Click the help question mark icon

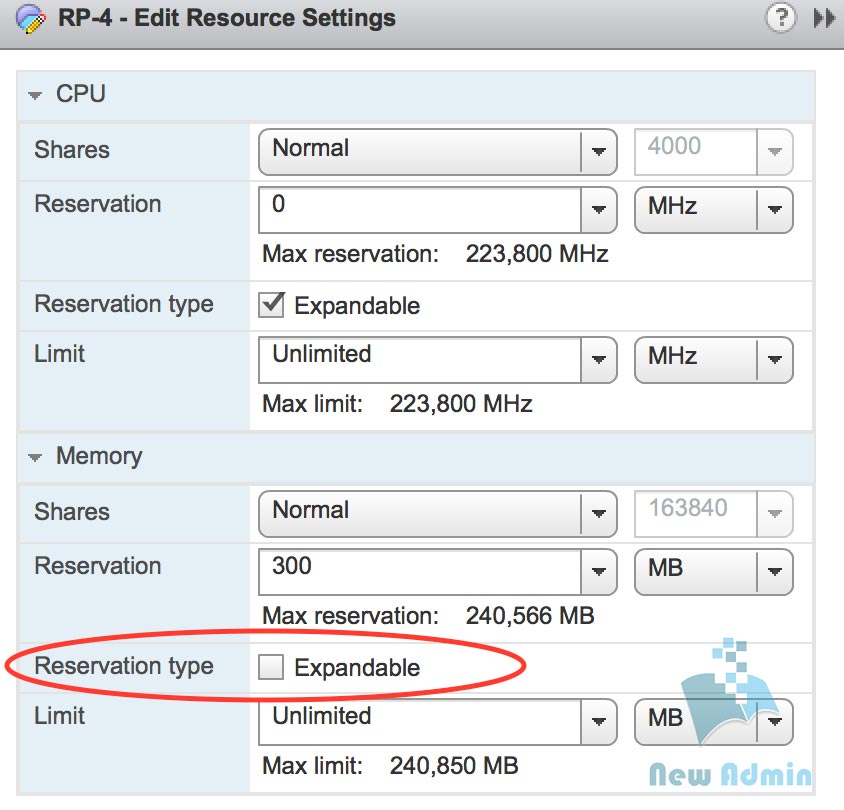780,18
